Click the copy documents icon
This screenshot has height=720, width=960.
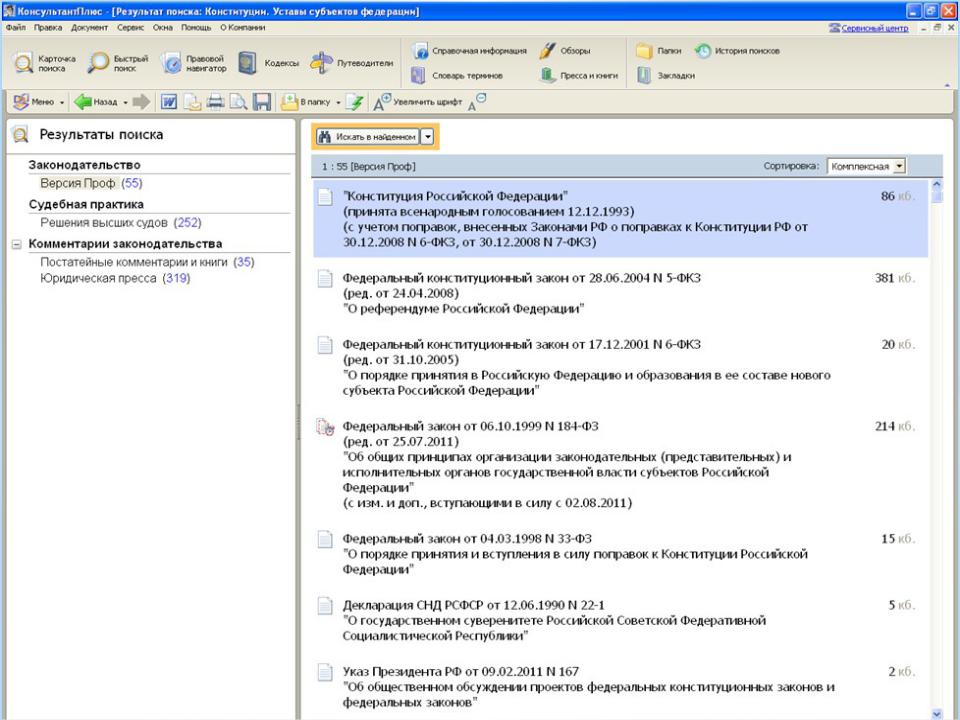pyautogui.click(x=192, y=102)
